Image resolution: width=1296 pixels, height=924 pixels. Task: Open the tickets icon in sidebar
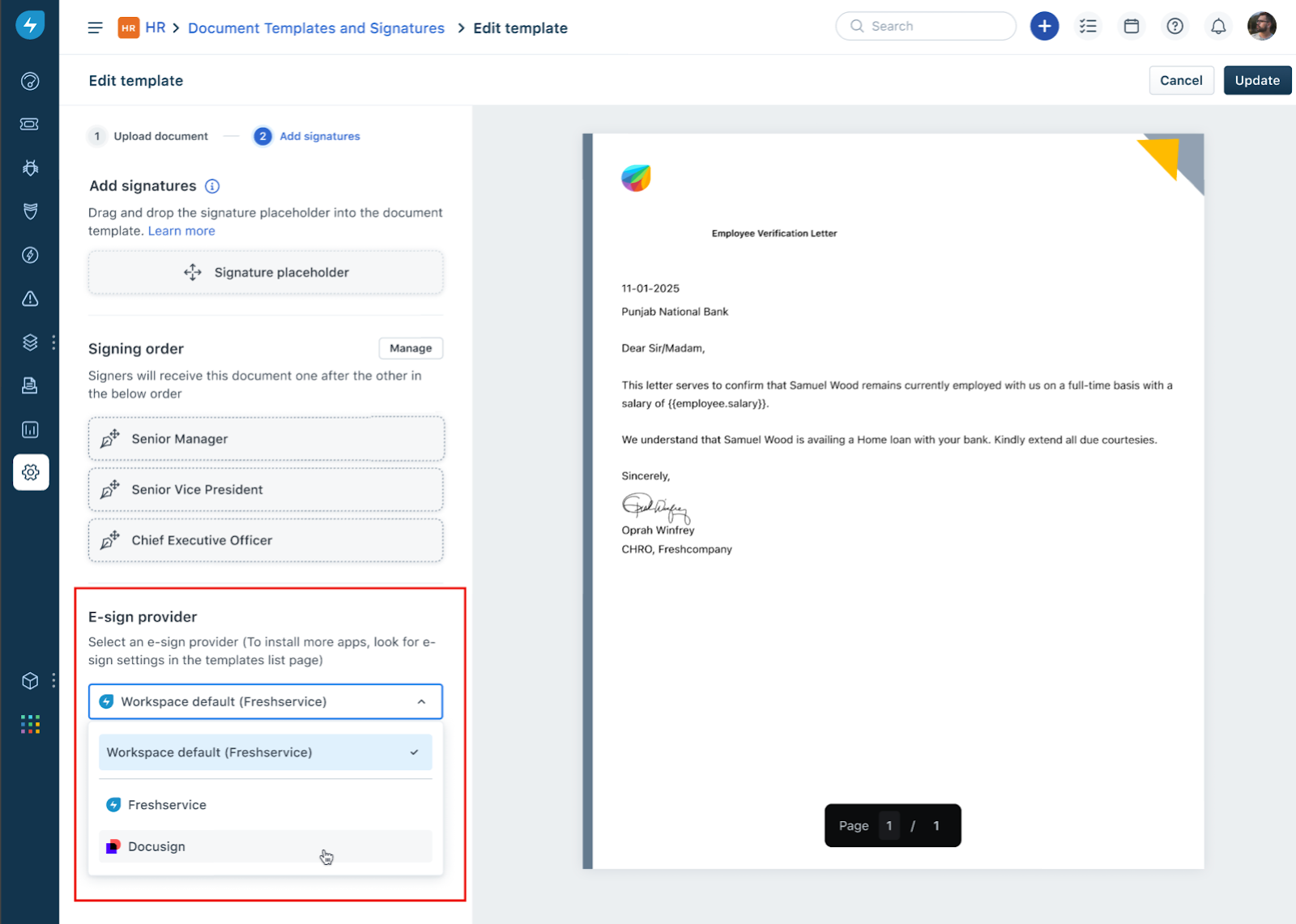tap(30, 124)
